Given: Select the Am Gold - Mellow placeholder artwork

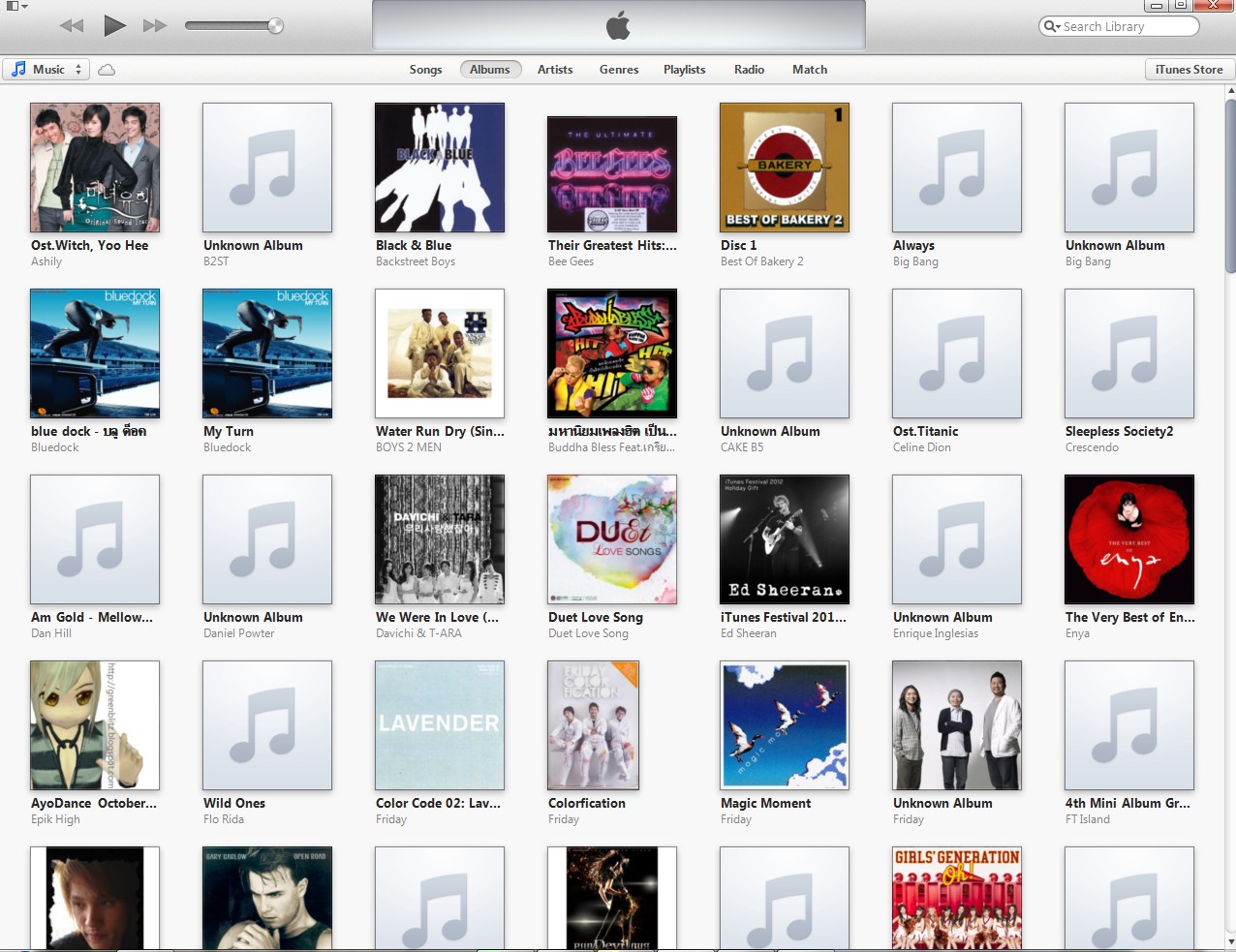Looking at the screenshot, I should point(95,539).
